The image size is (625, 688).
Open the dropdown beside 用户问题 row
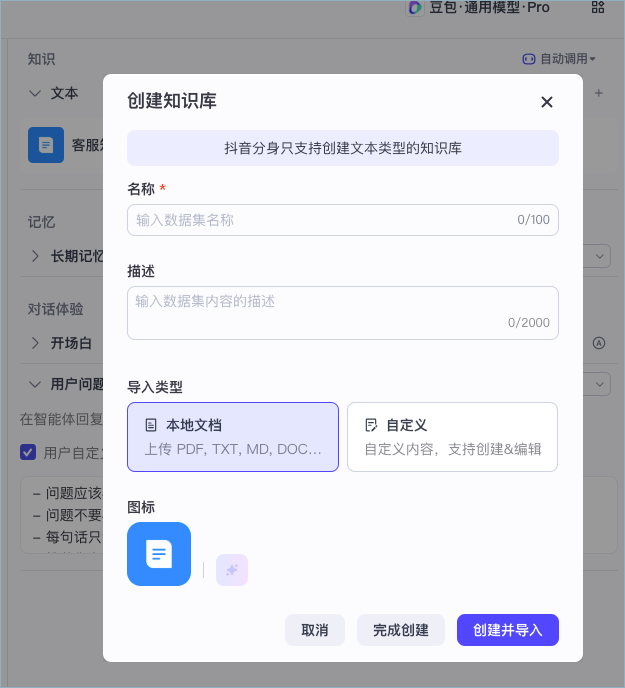tap(600, 384)
